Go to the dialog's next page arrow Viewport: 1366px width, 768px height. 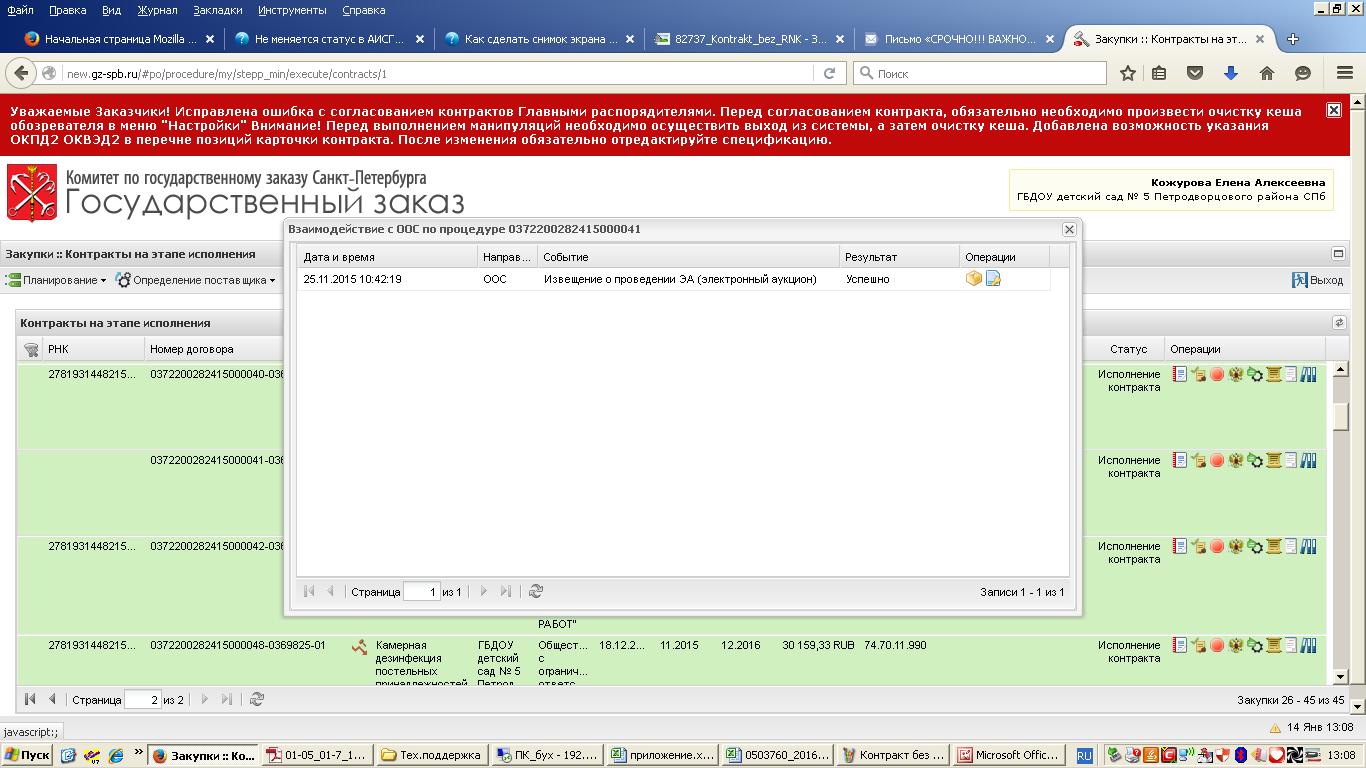[x=484, y=591]
